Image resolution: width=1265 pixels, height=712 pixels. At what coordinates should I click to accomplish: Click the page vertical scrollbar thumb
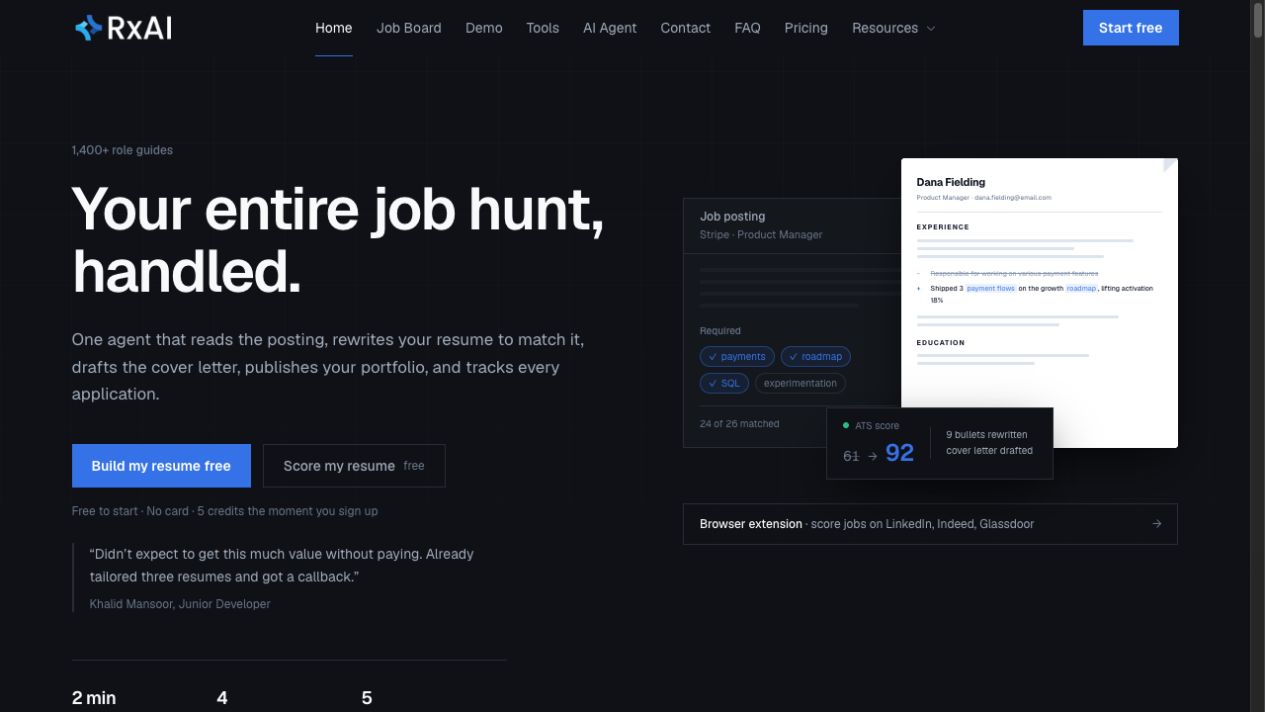[1258, 20]
